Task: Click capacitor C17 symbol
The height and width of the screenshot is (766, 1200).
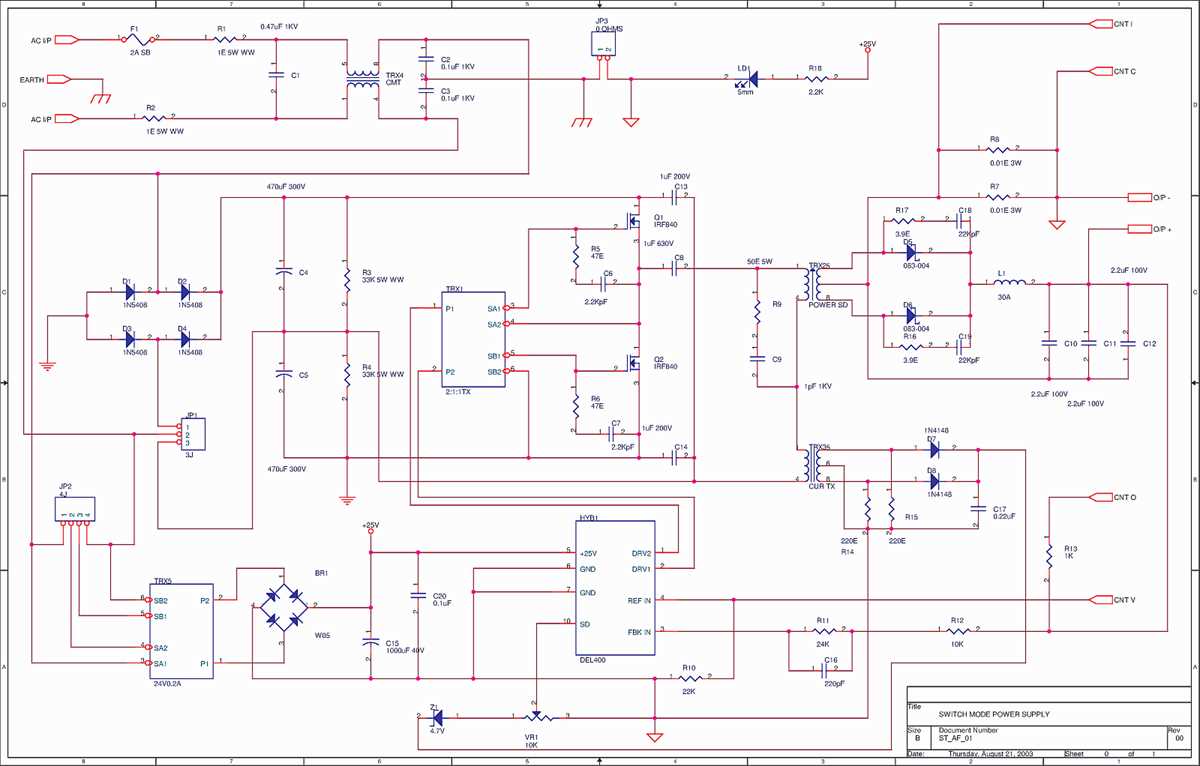Action: (x=977, y=509)
